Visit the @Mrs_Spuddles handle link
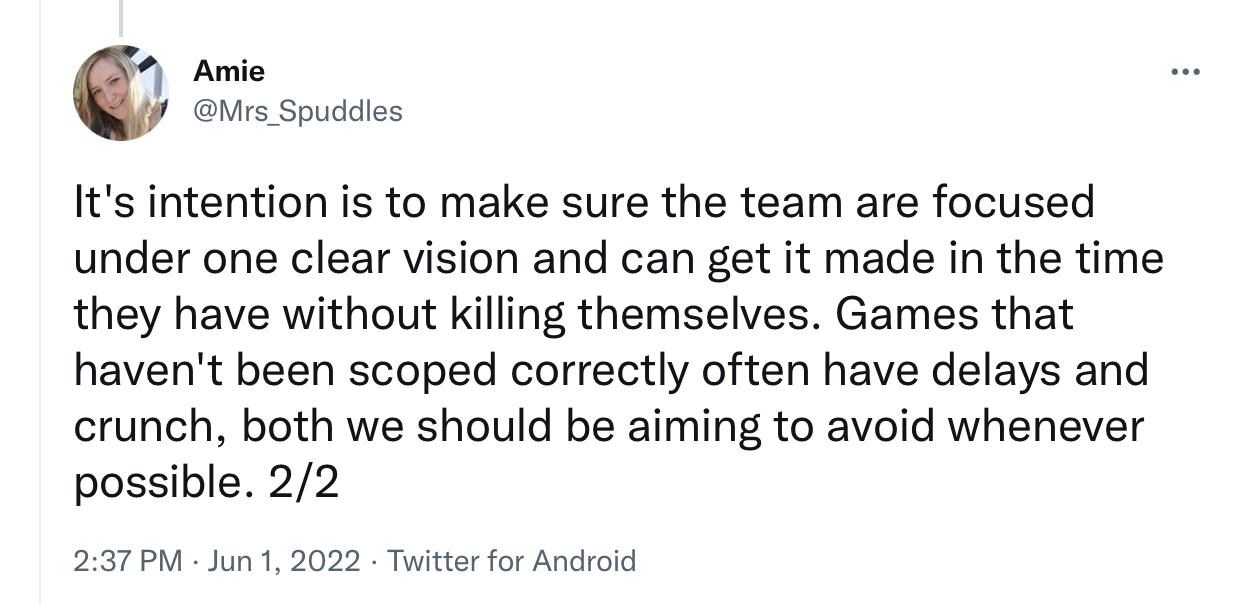Image resolution: width=1236 pixels, height=605 pixels. click(x=297, y=111)
